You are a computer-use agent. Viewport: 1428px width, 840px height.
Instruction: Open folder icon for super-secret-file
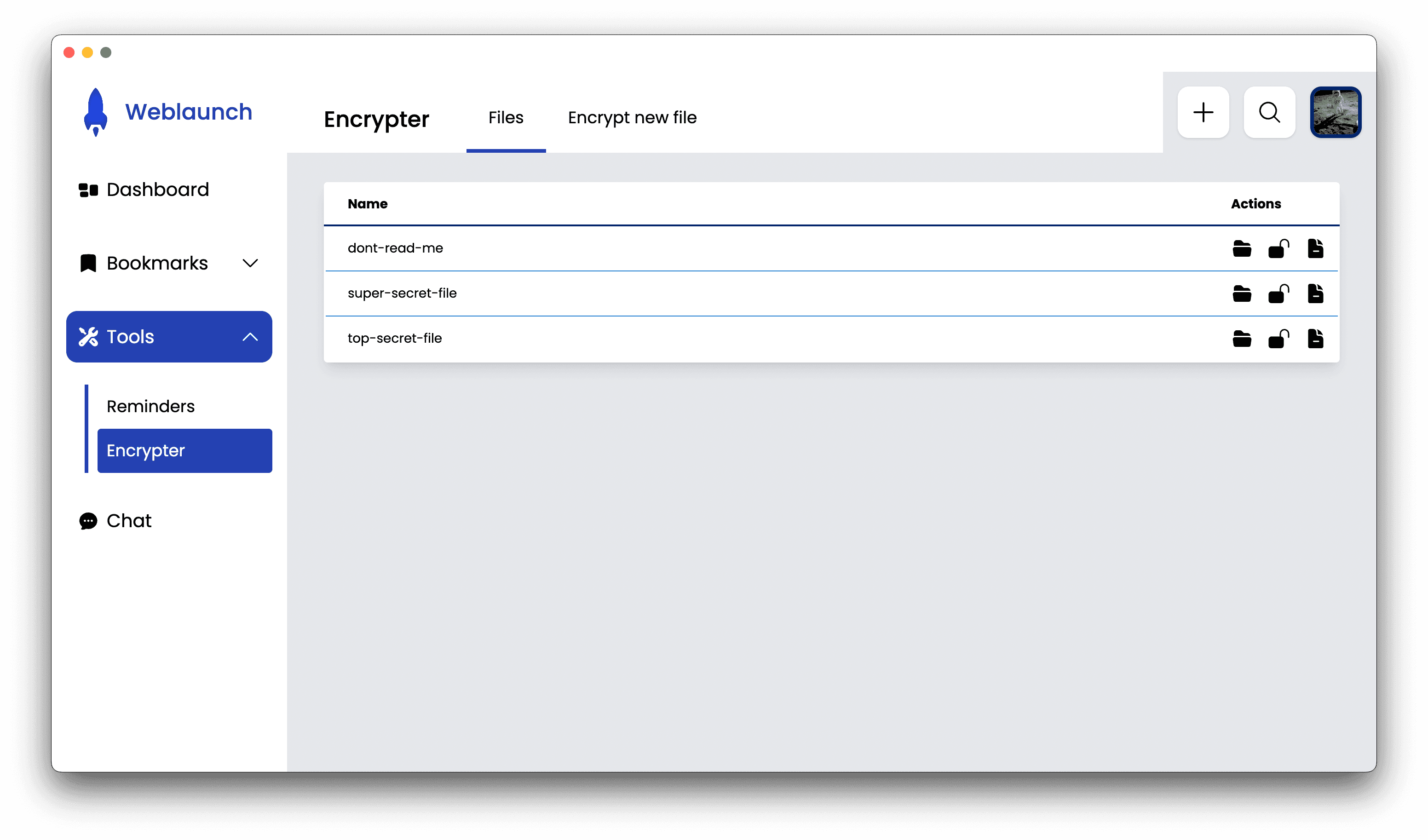1242,293
